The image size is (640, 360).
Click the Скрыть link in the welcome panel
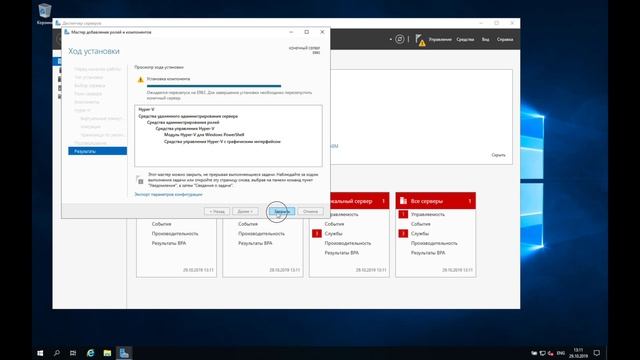point(498,155)
